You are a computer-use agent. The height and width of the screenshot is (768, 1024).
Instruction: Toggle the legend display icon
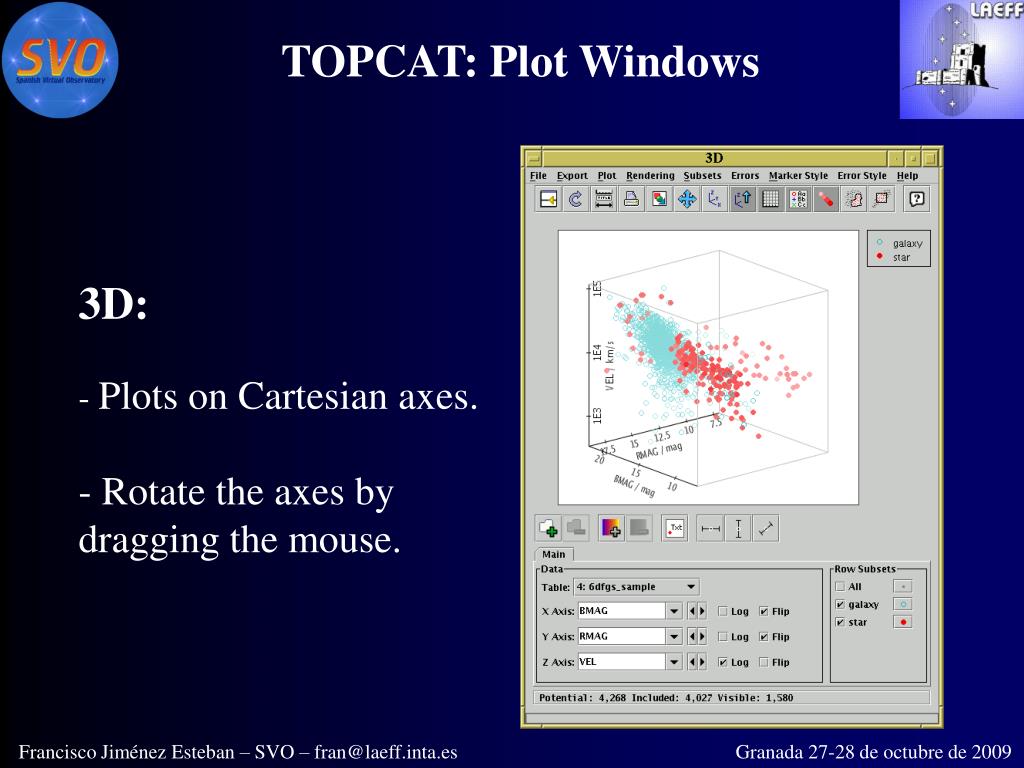[799, 199]
